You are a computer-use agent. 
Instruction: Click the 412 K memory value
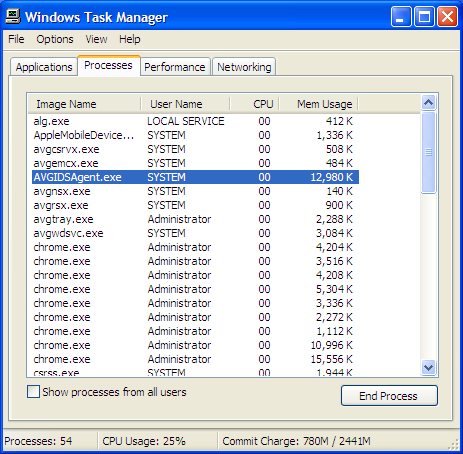(339, 121)
